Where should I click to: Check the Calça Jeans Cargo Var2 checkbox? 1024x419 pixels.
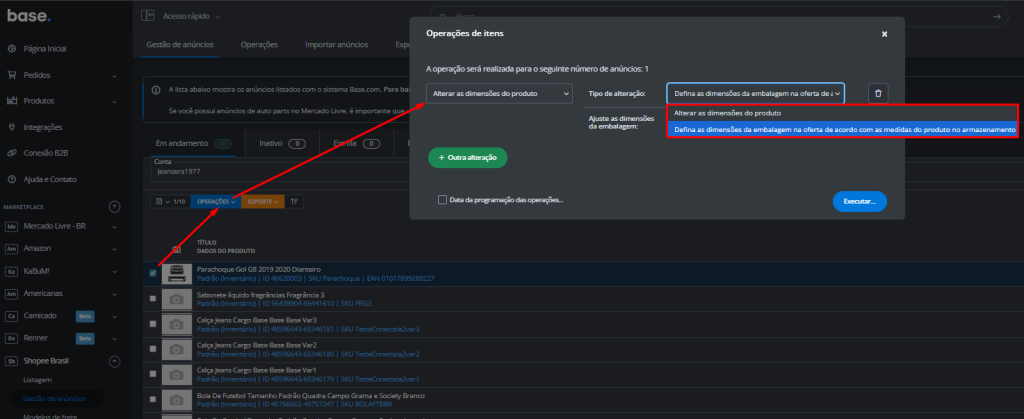tap(153, 349)
